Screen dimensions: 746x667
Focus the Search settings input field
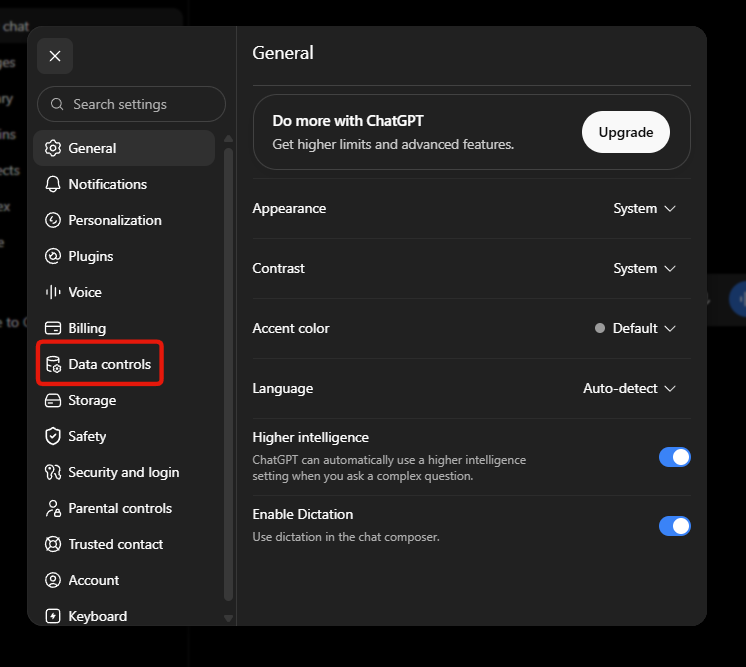[131, 104]
